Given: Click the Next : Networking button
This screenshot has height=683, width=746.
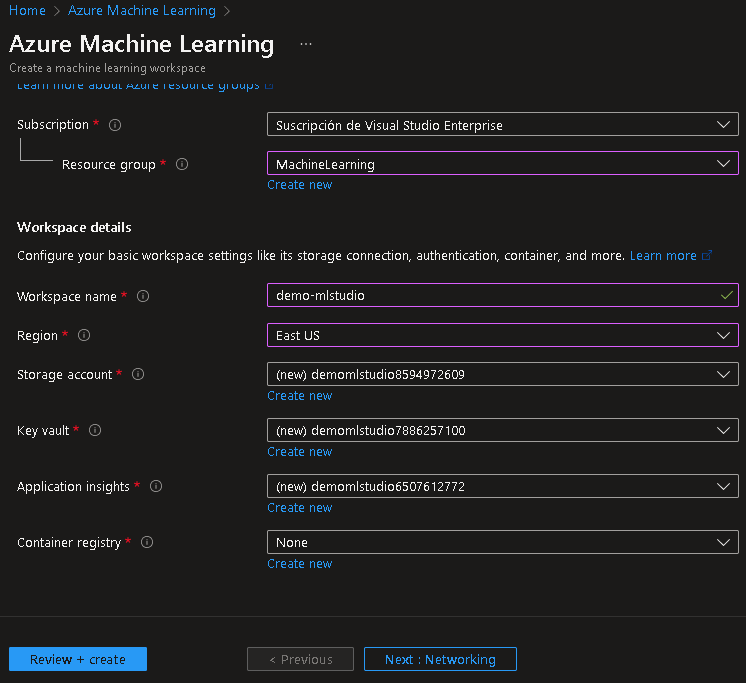Looking at the screenshot, I should pyautogui.click(x=440, y=659).
